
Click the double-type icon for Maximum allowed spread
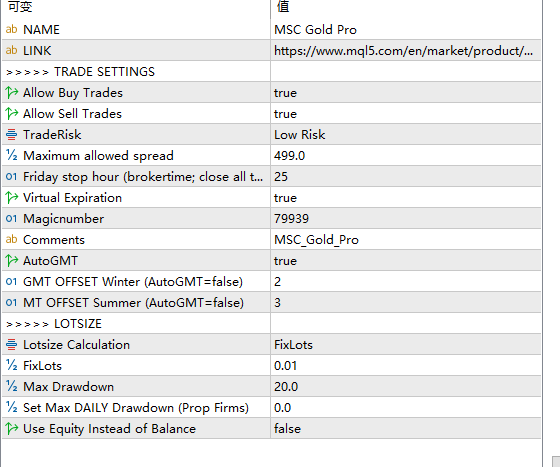[11, 155]
